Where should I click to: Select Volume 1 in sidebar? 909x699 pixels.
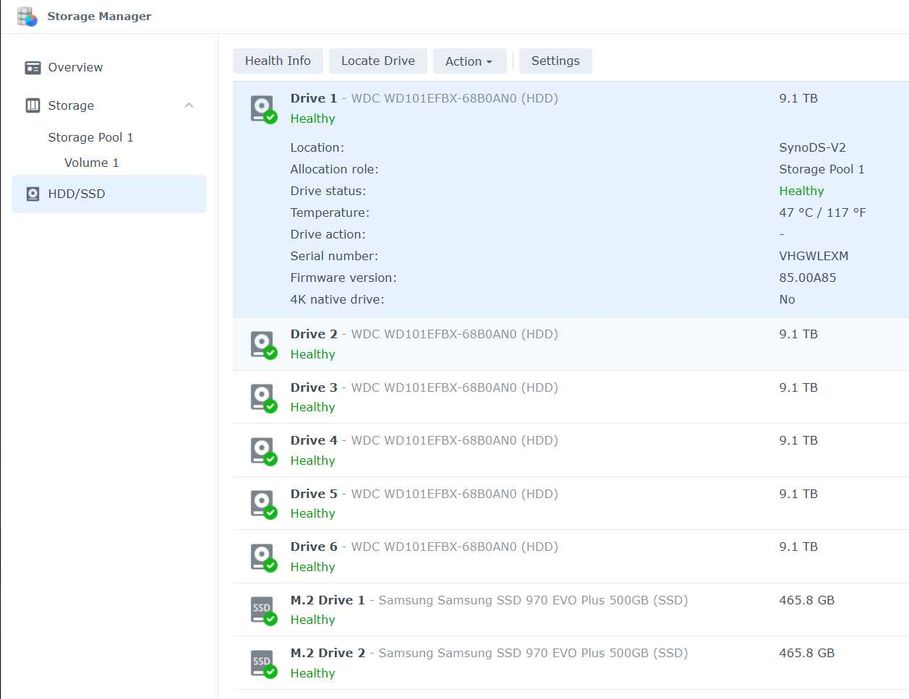(x=92, y=163)
